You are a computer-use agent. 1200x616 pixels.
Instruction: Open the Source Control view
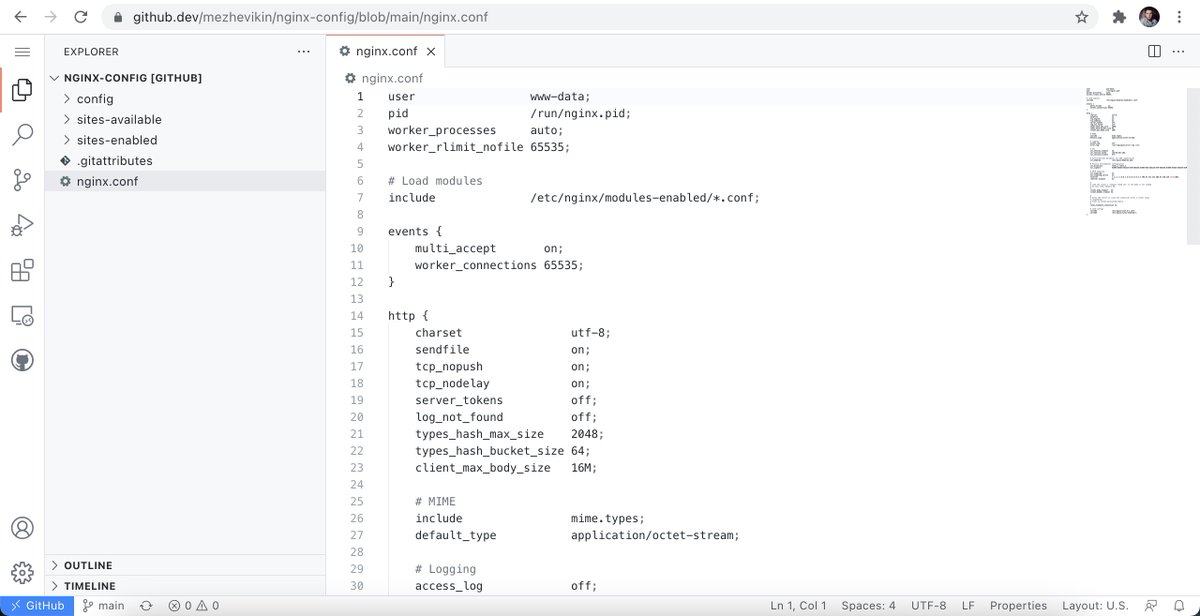coord(22,180)
